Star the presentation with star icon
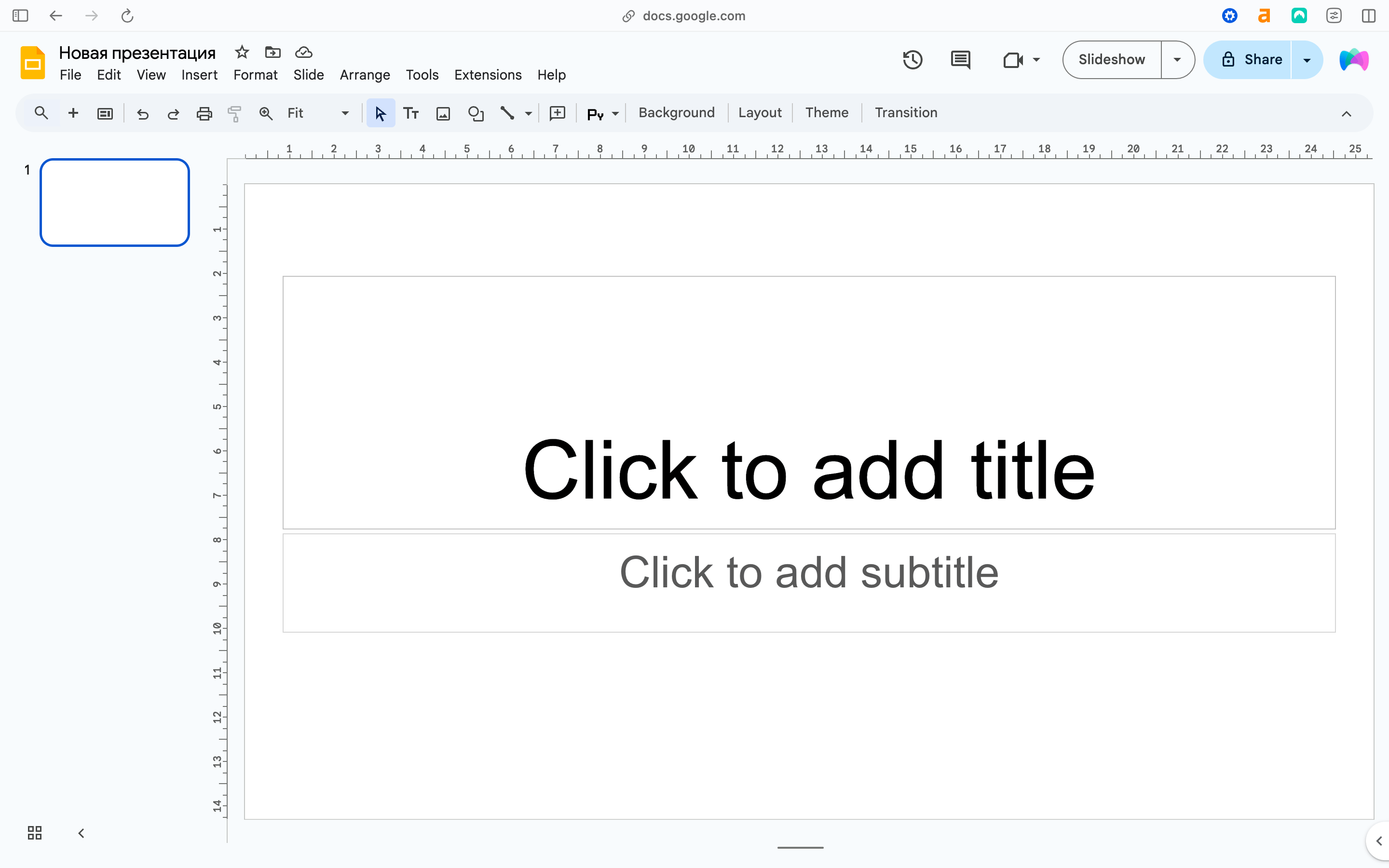This screenshot has width=1389, height=868. point(242,52)
